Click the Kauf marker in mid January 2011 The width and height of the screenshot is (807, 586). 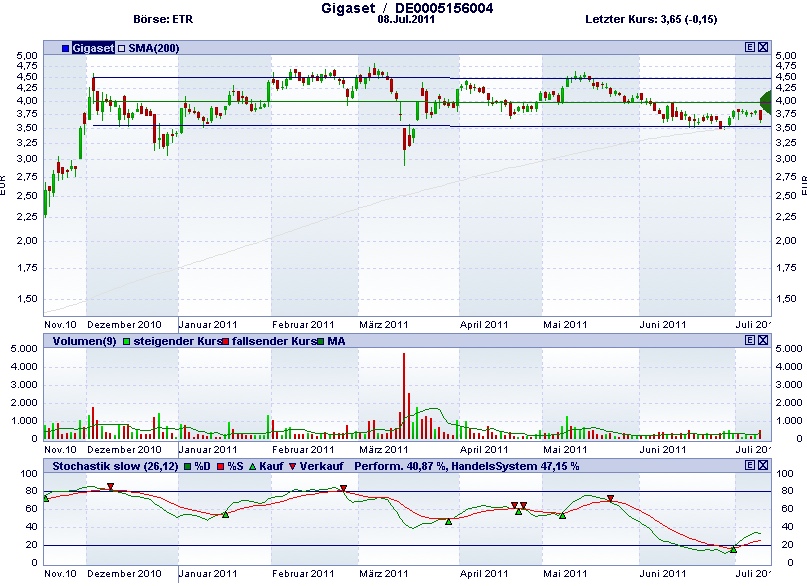click(225, 514)
